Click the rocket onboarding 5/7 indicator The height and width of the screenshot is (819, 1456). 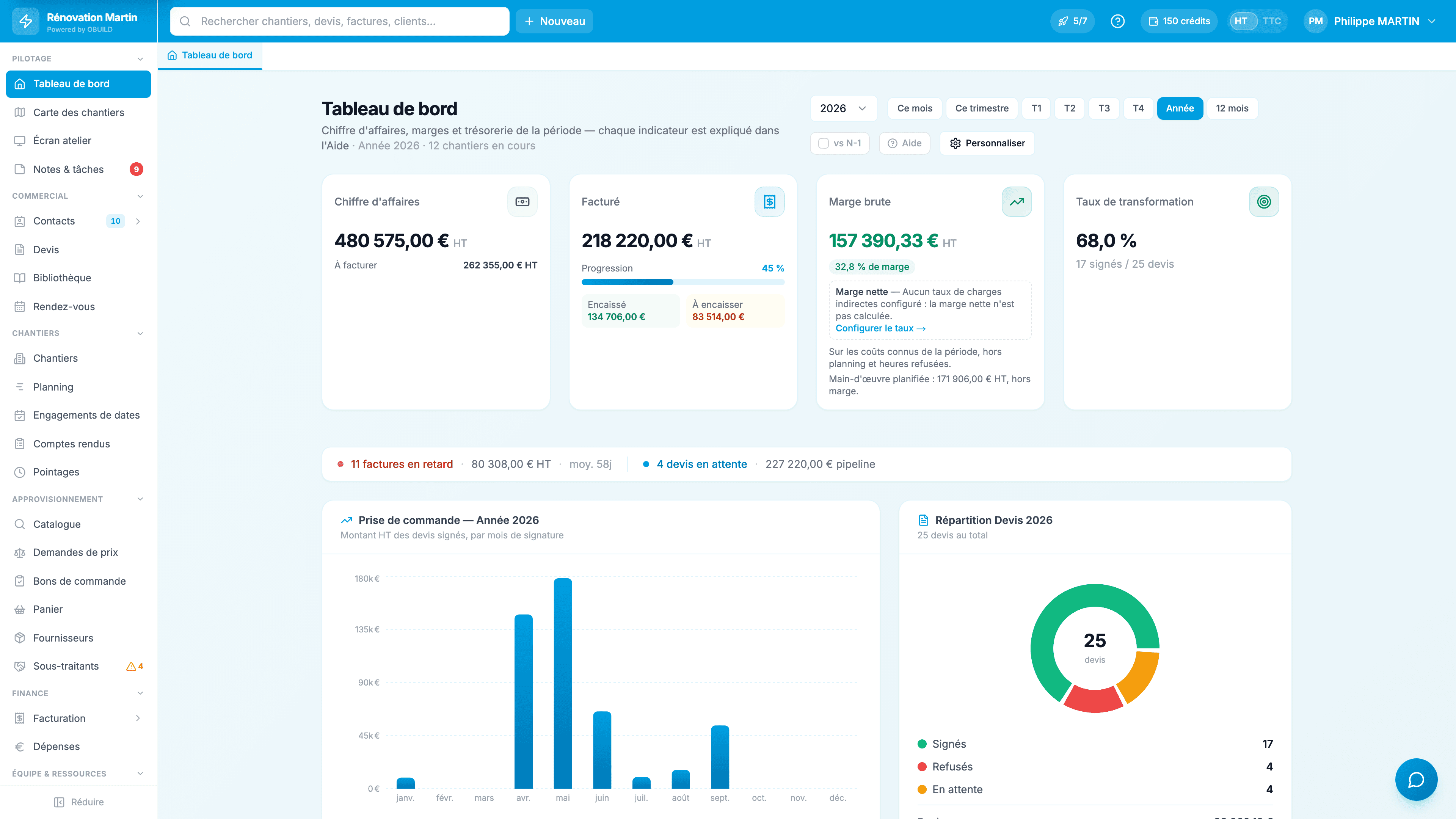click(1072, 21)
